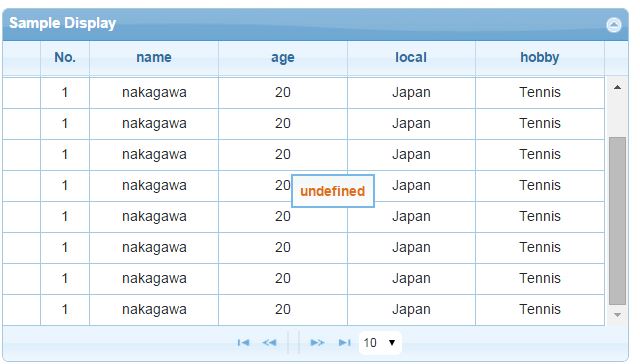This screenshot has height=364, width=640.
Task: Select the Japan cell in second row
Action: click(x=411, y=124)
